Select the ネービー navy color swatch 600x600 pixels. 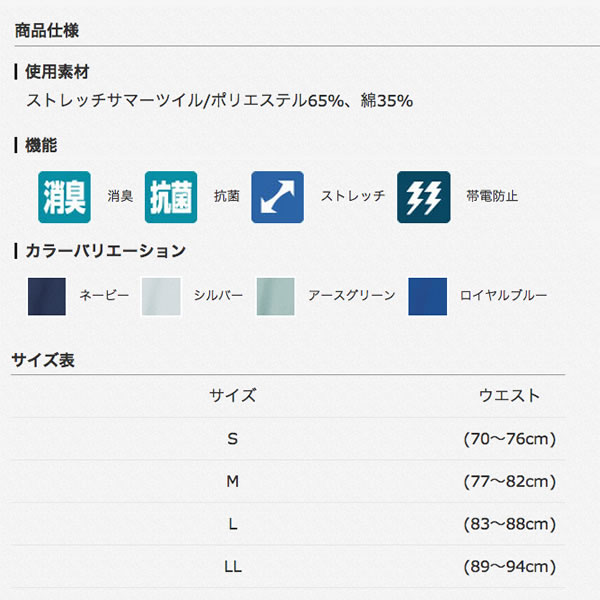(x=47, y=297)
